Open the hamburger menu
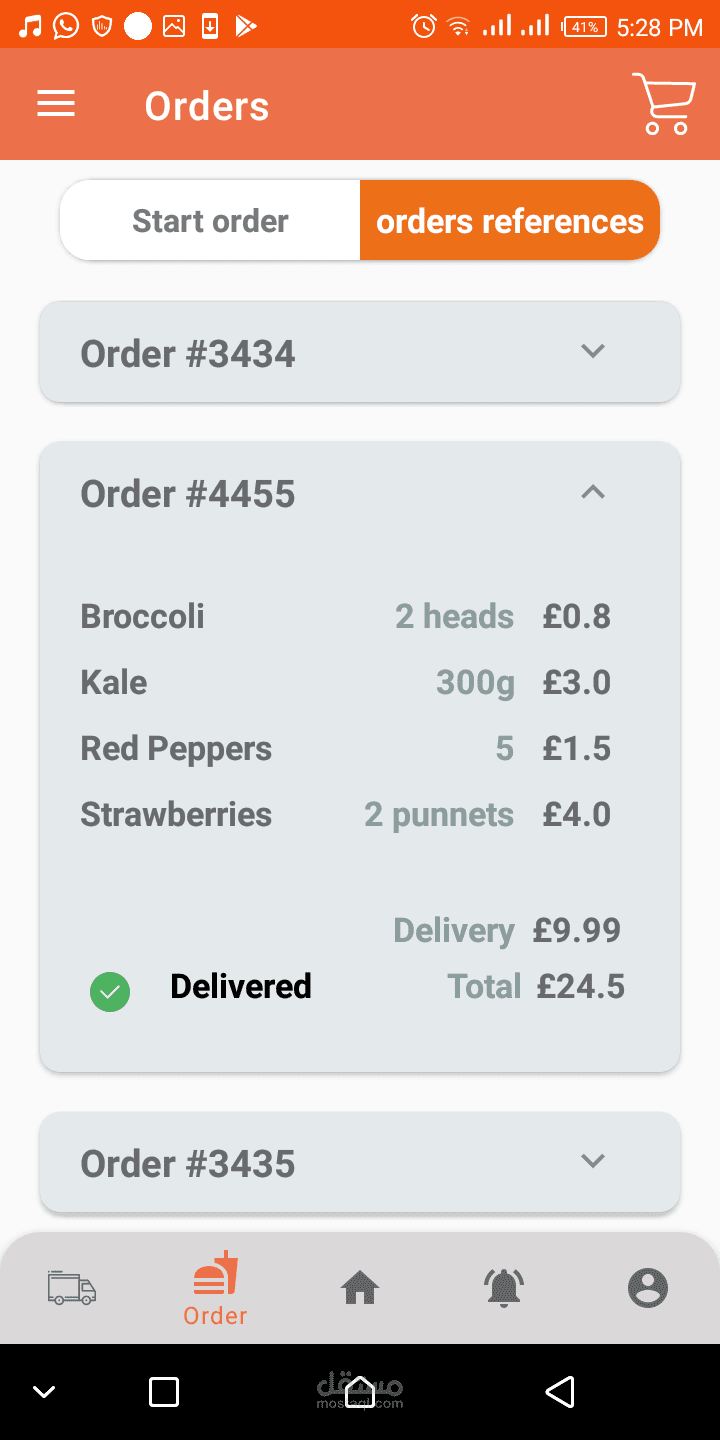Image resolution: width=720 pixels, height=1440 pixels. pyautogui.click(x=56, y=104)
